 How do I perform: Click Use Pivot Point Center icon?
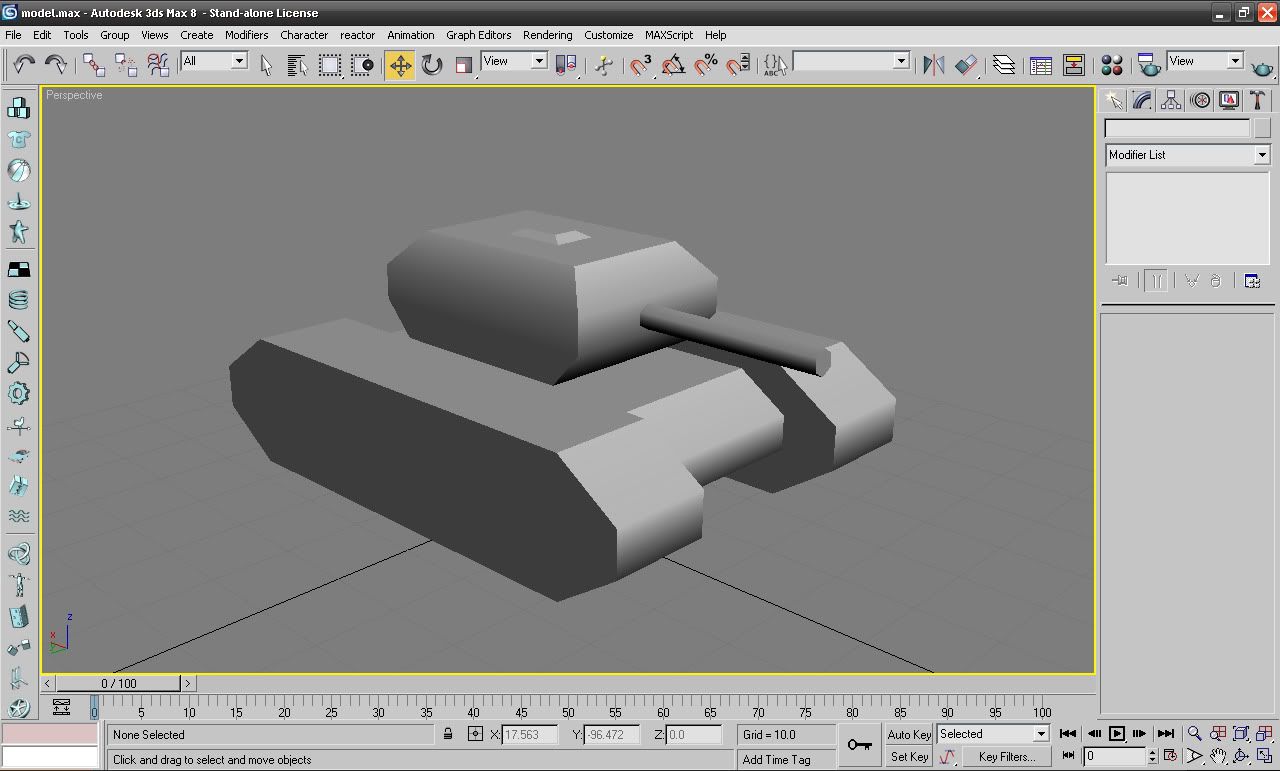tap(566, 65)
